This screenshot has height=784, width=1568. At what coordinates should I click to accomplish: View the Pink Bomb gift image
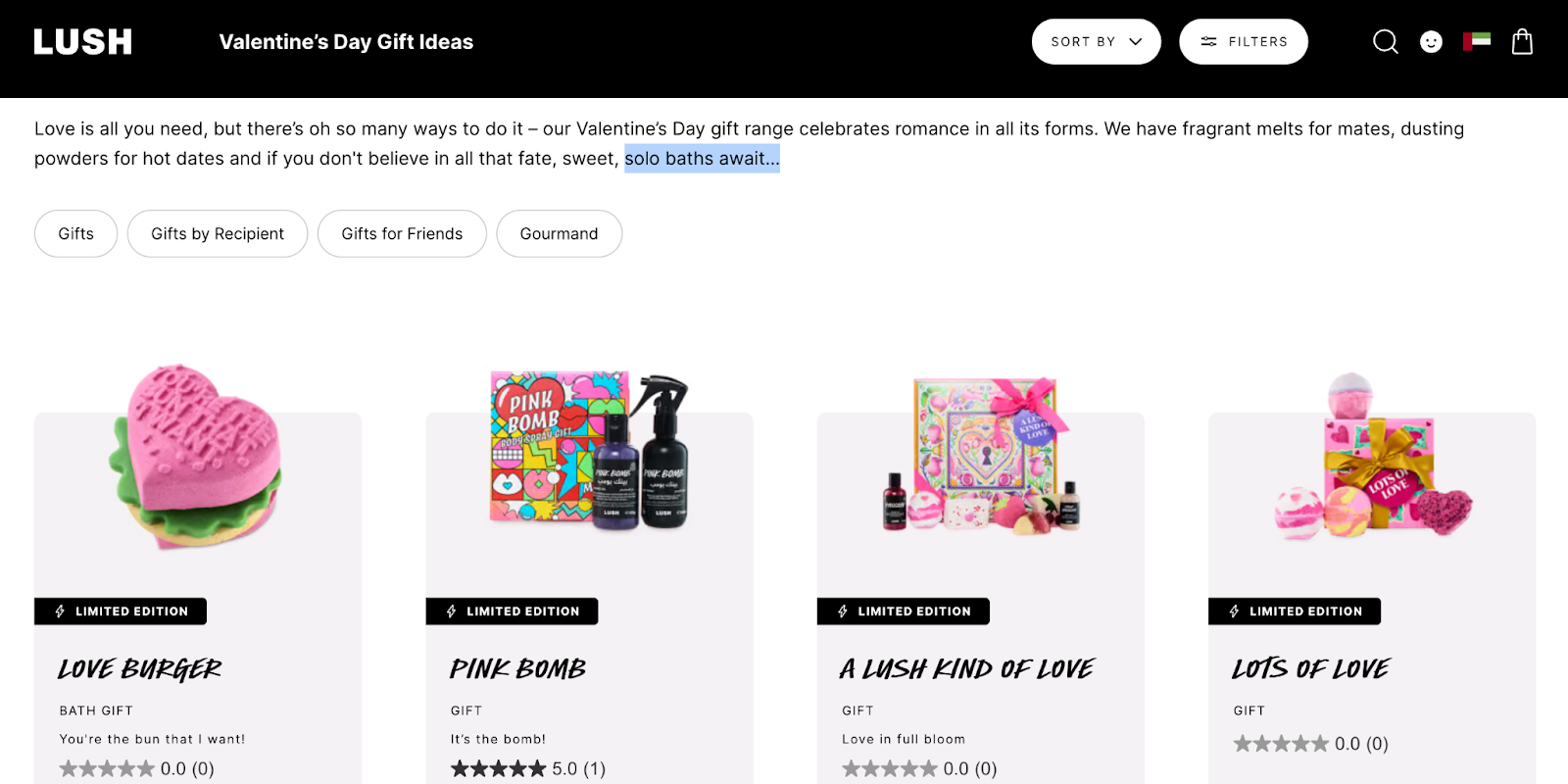[x=589, y=452]
